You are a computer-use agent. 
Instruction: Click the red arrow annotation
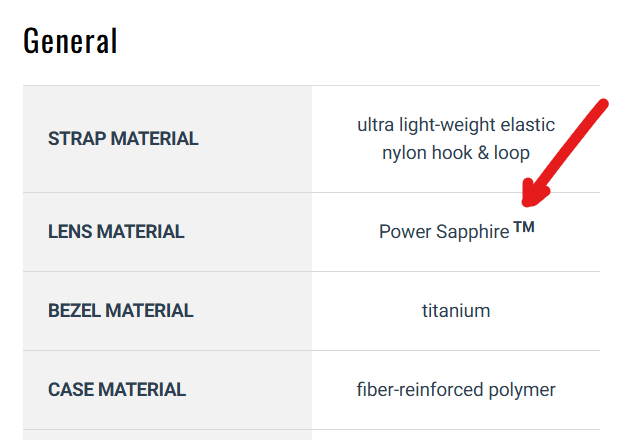coord(566,151)
